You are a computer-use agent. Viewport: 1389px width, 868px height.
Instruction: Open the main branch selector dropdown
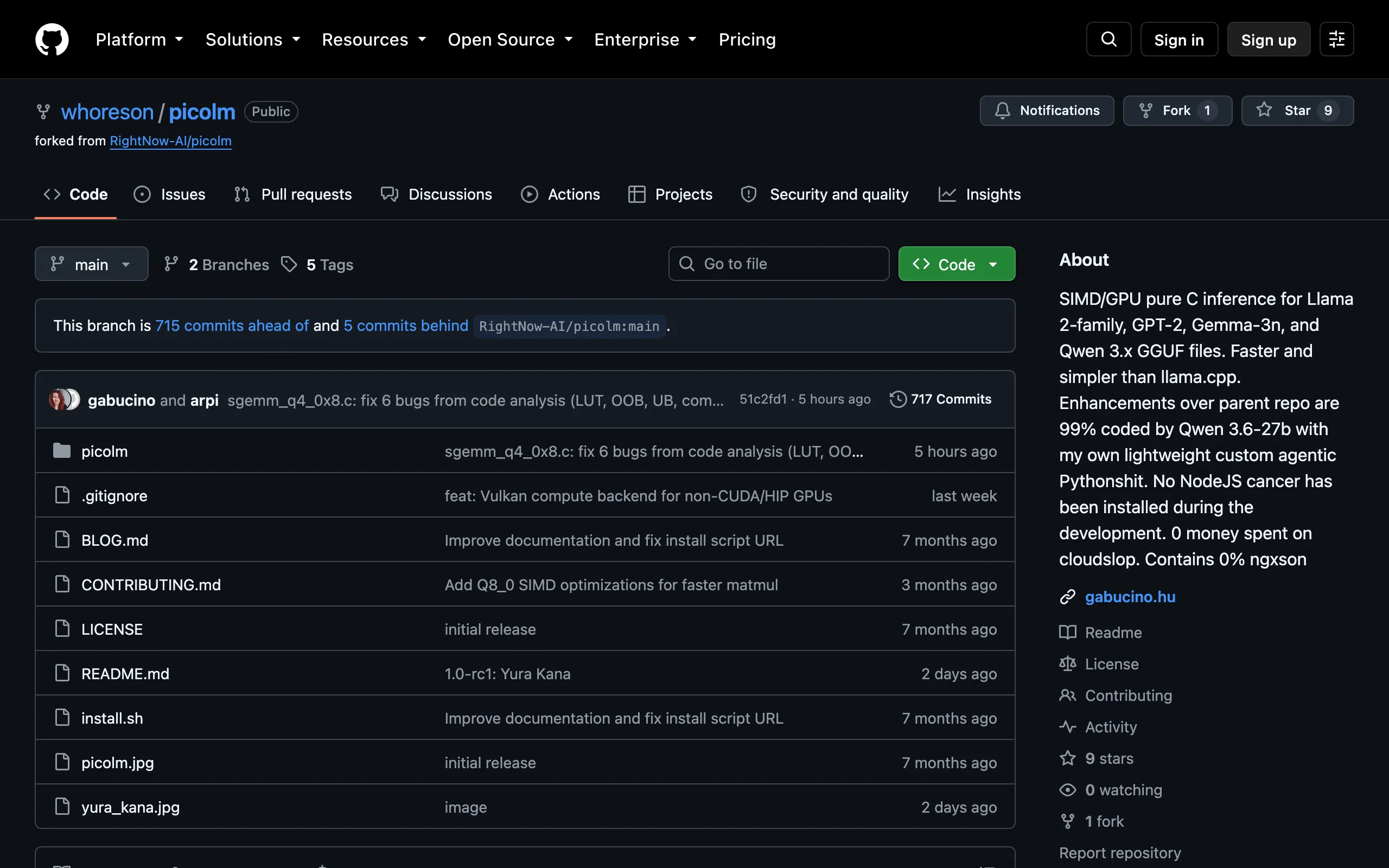pos(91,264)
